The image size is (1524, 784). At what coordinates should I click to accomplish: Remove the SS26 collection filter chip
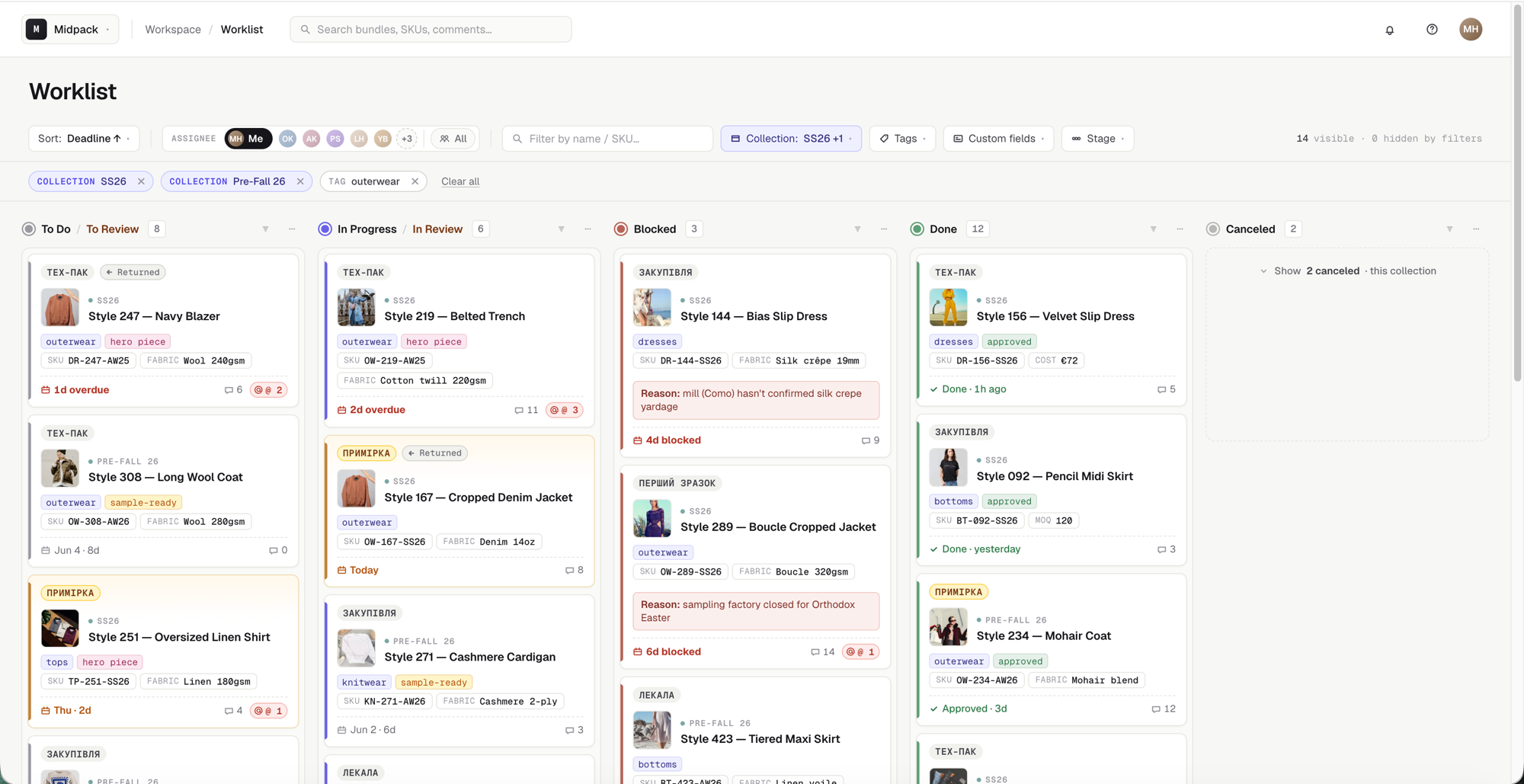tap(141, 181)
